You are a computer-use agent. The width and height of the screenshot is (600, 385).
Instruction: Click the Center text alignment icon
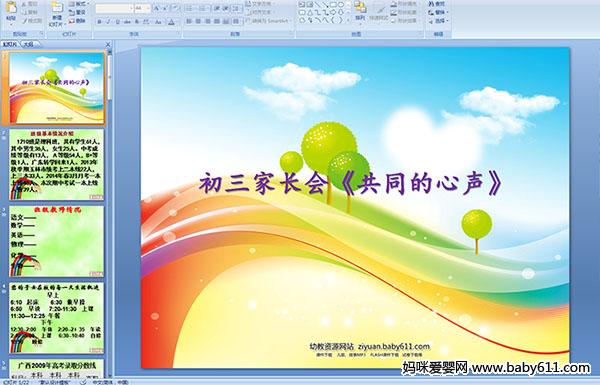(198, 22)
